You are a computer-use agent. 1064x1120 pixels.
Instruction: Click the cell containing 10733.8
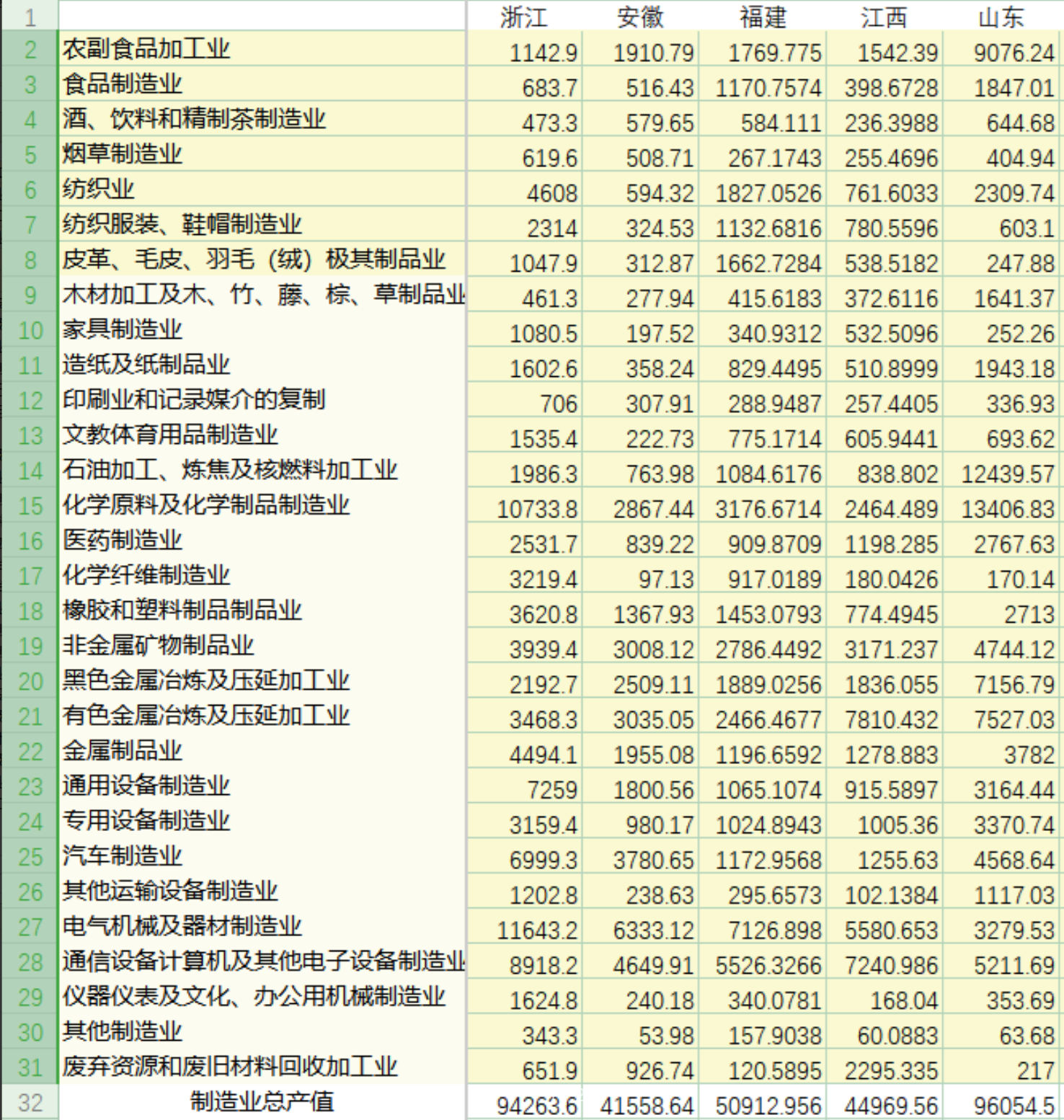click(536, 509)
